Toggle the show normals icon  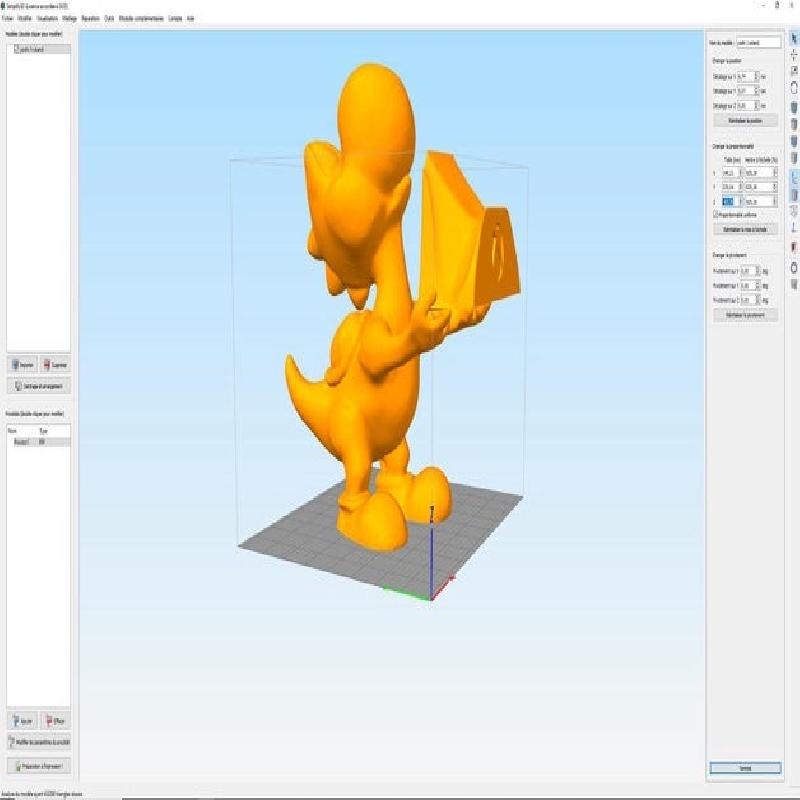(x=793, y=228)
